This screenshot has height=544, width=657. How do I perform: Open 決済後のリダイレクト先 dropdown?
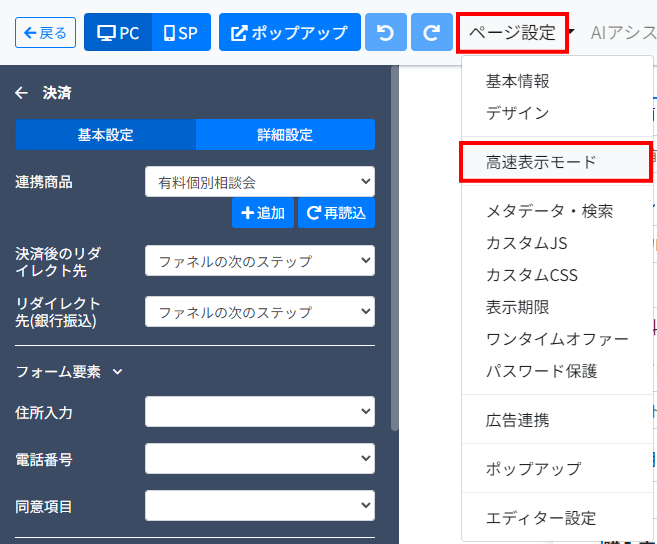(259, 261)
